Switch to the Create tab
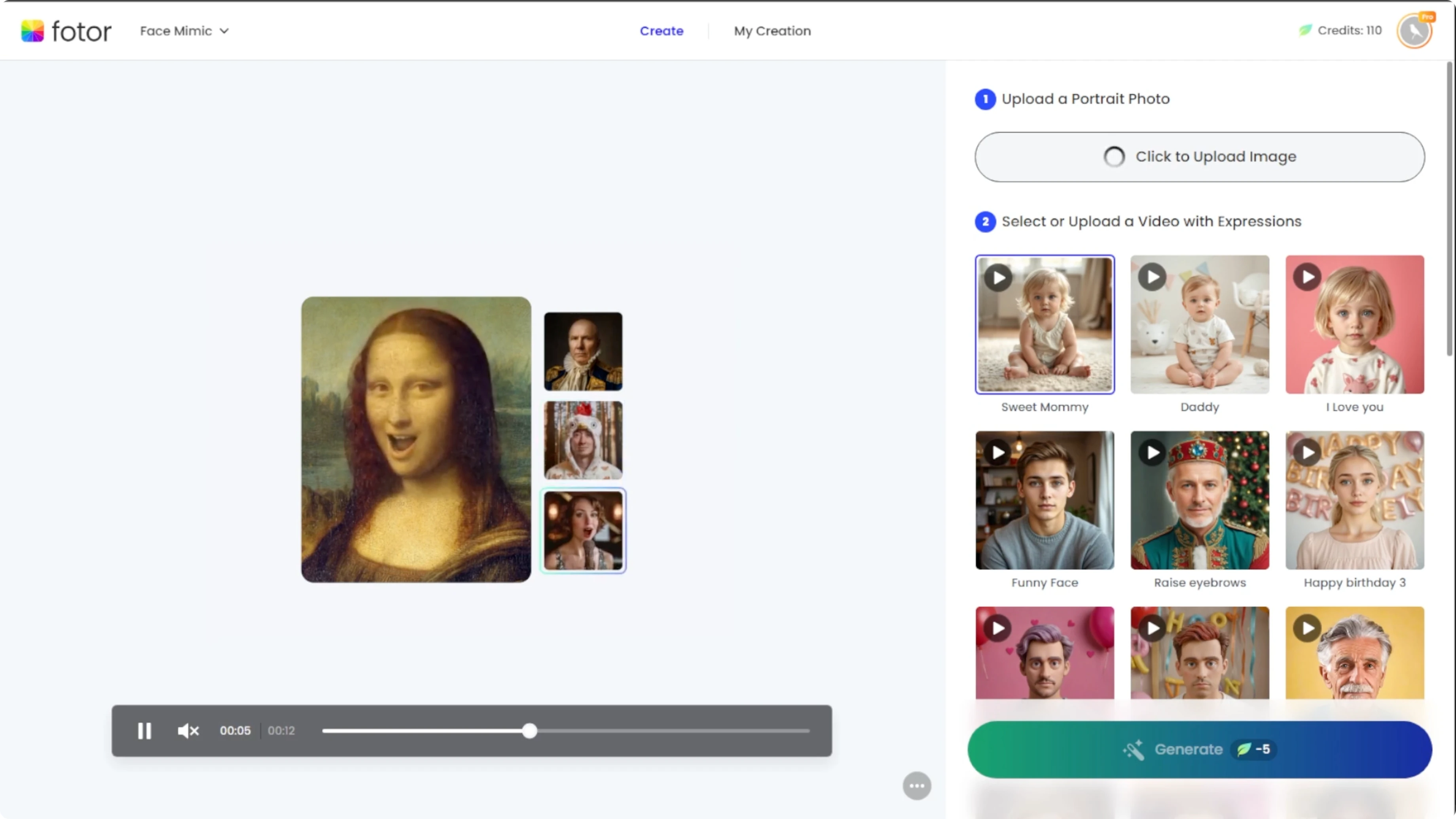The image size is (1456, 819). (661, 31)
